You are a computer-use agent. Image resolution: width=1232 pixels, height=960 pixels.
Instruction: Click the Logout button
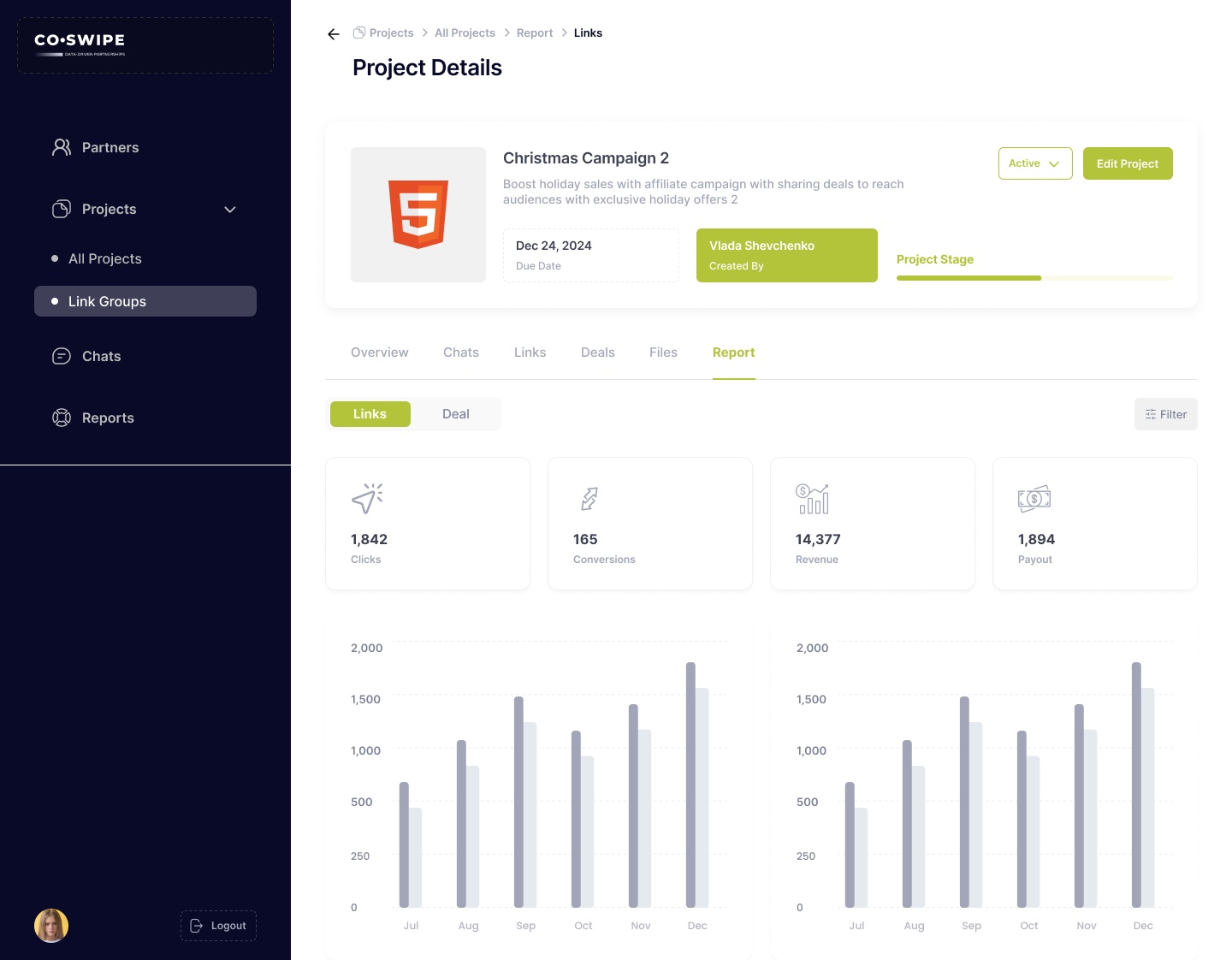(218, 926)
